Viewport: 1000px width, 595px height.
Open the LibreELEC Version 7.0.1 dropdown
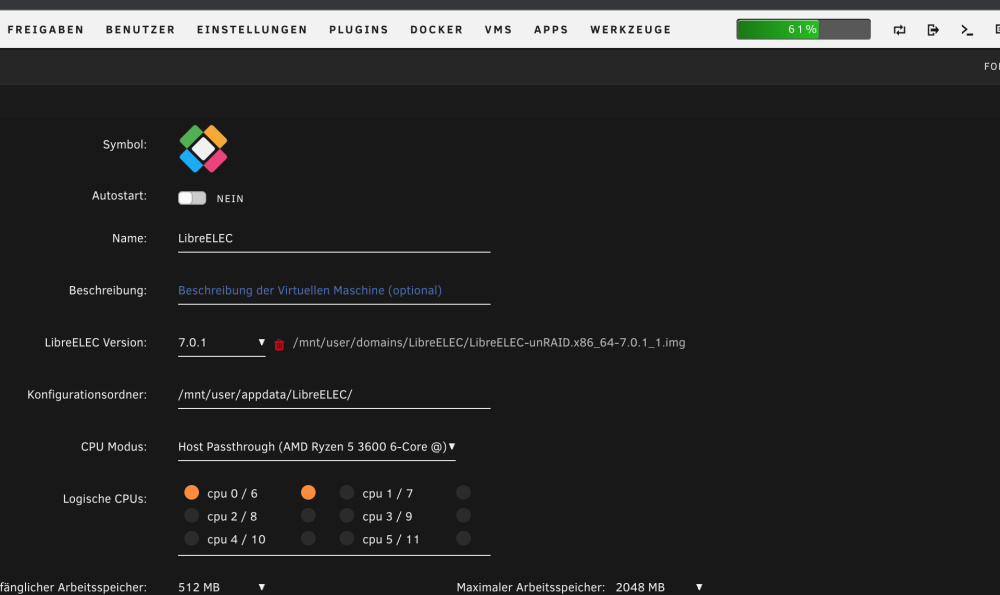pos(221,343)
